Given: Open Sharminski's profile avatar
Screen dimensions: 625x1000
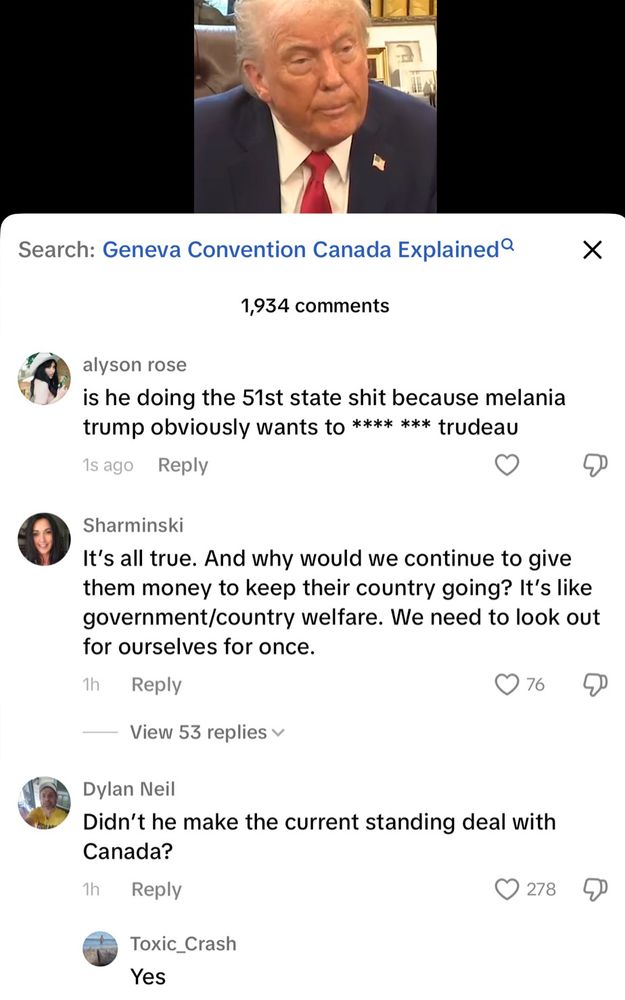Looking at the screenshot, I should click(x=44, y=539).
